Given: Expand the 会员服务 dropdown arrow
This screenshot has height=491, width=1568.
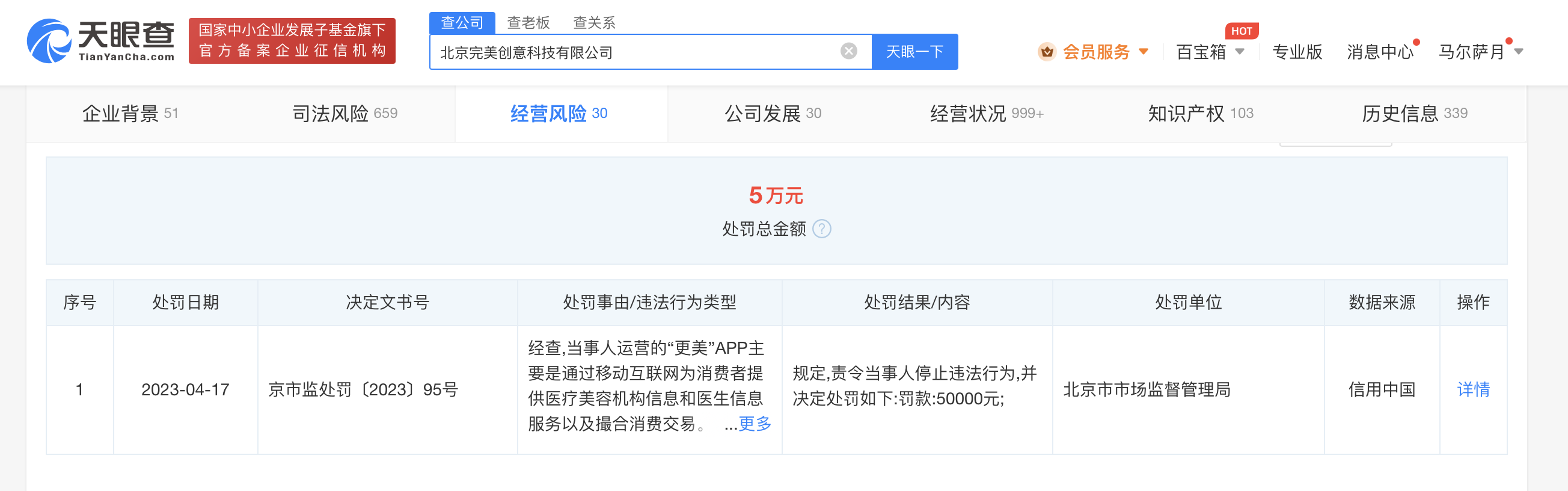Looking at the screenshot, I should click(1143, 52).
